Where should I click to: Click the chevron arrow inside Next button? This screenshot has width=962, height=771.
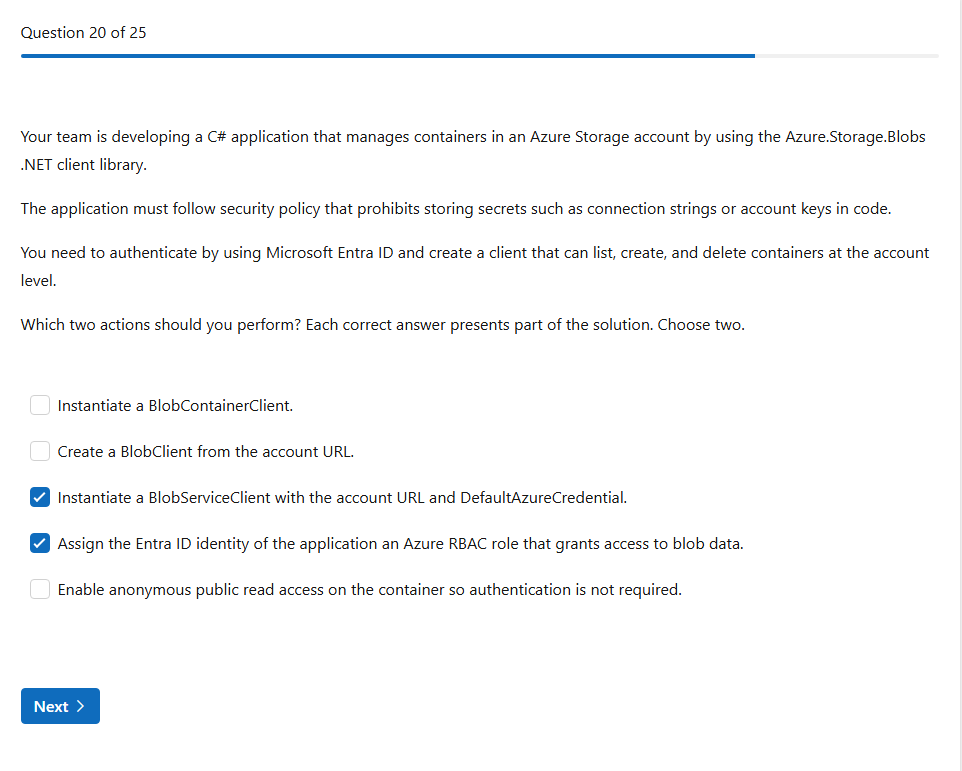(x=81, y=706)
